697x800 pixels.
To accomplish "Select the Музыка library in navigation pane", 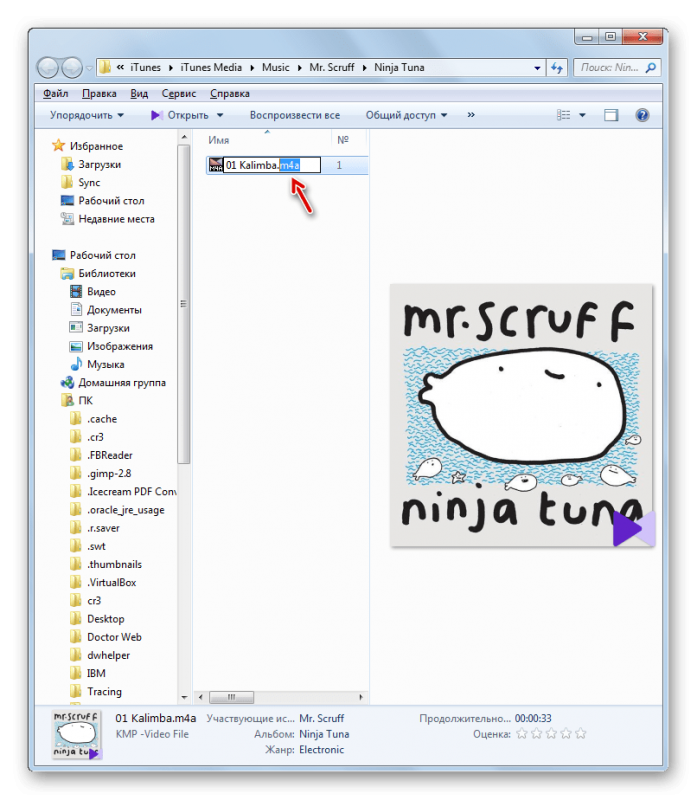I will [105, 364].
